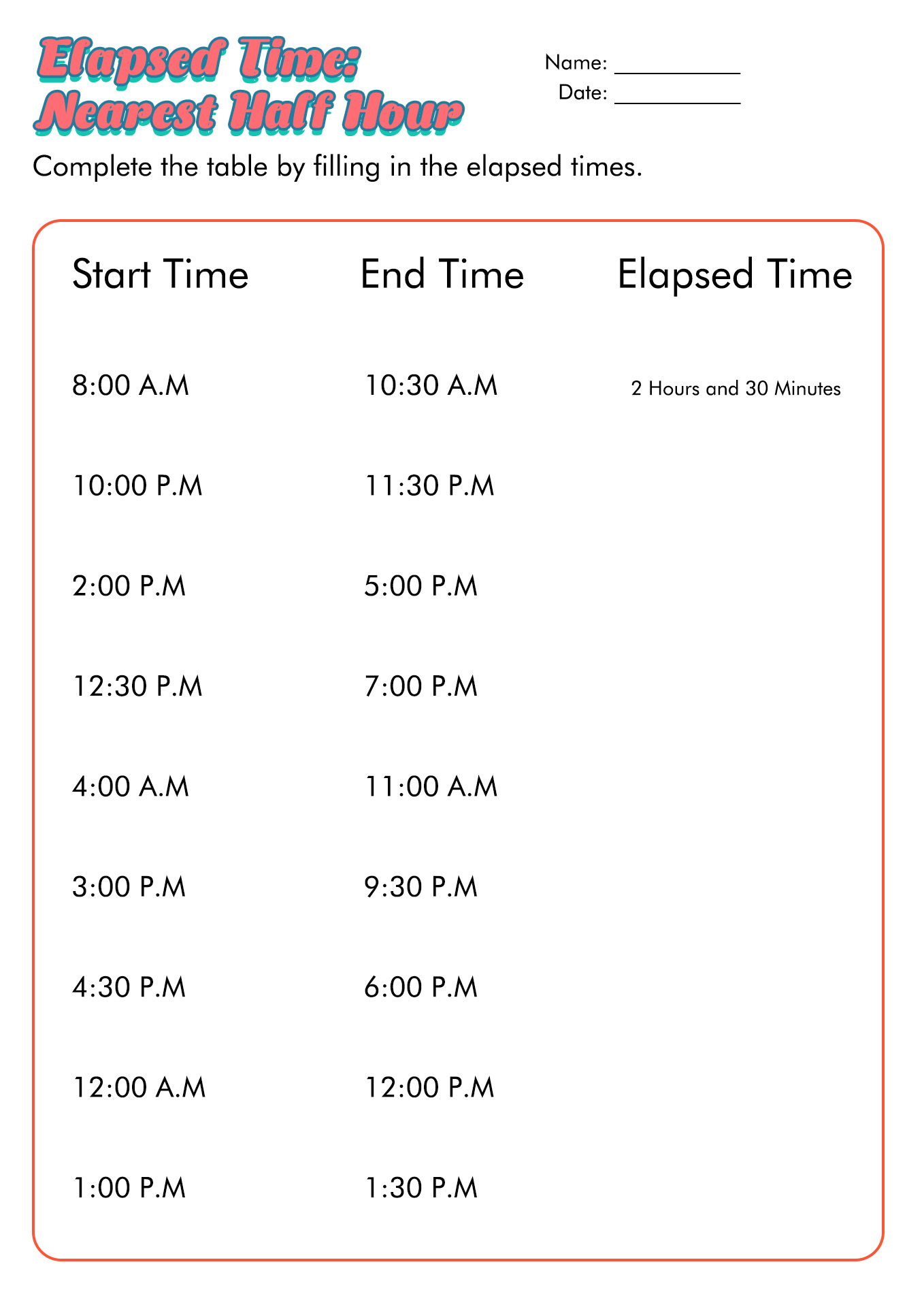Screen dimensions: 924x1307
Task: Click the instruction text about completing the table
Action: pyautogui.click(x=337, y=167)
